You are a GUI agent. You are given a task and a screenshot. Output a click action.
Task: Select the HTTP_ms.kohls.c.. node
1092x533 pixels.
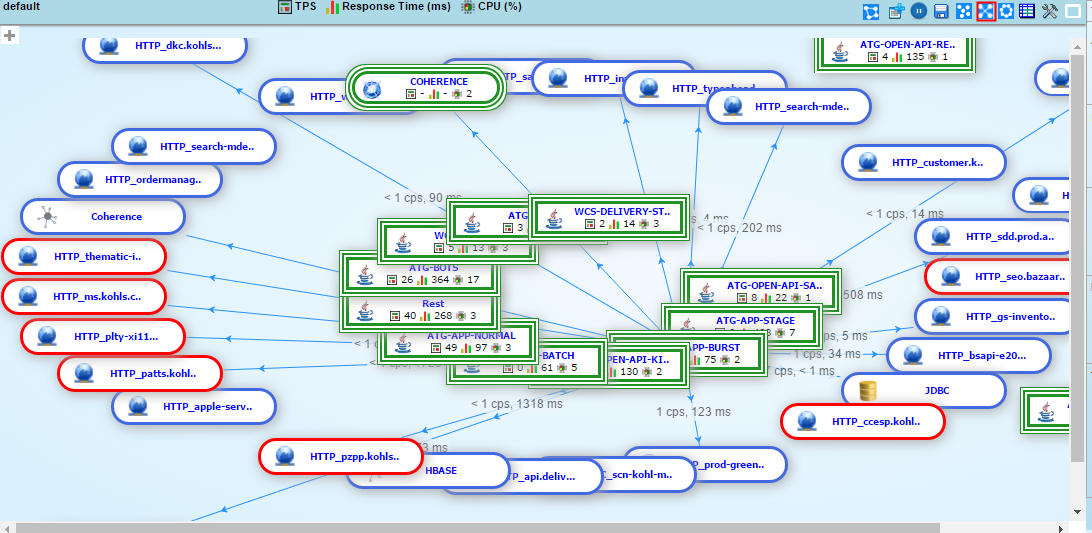(84, 297)
